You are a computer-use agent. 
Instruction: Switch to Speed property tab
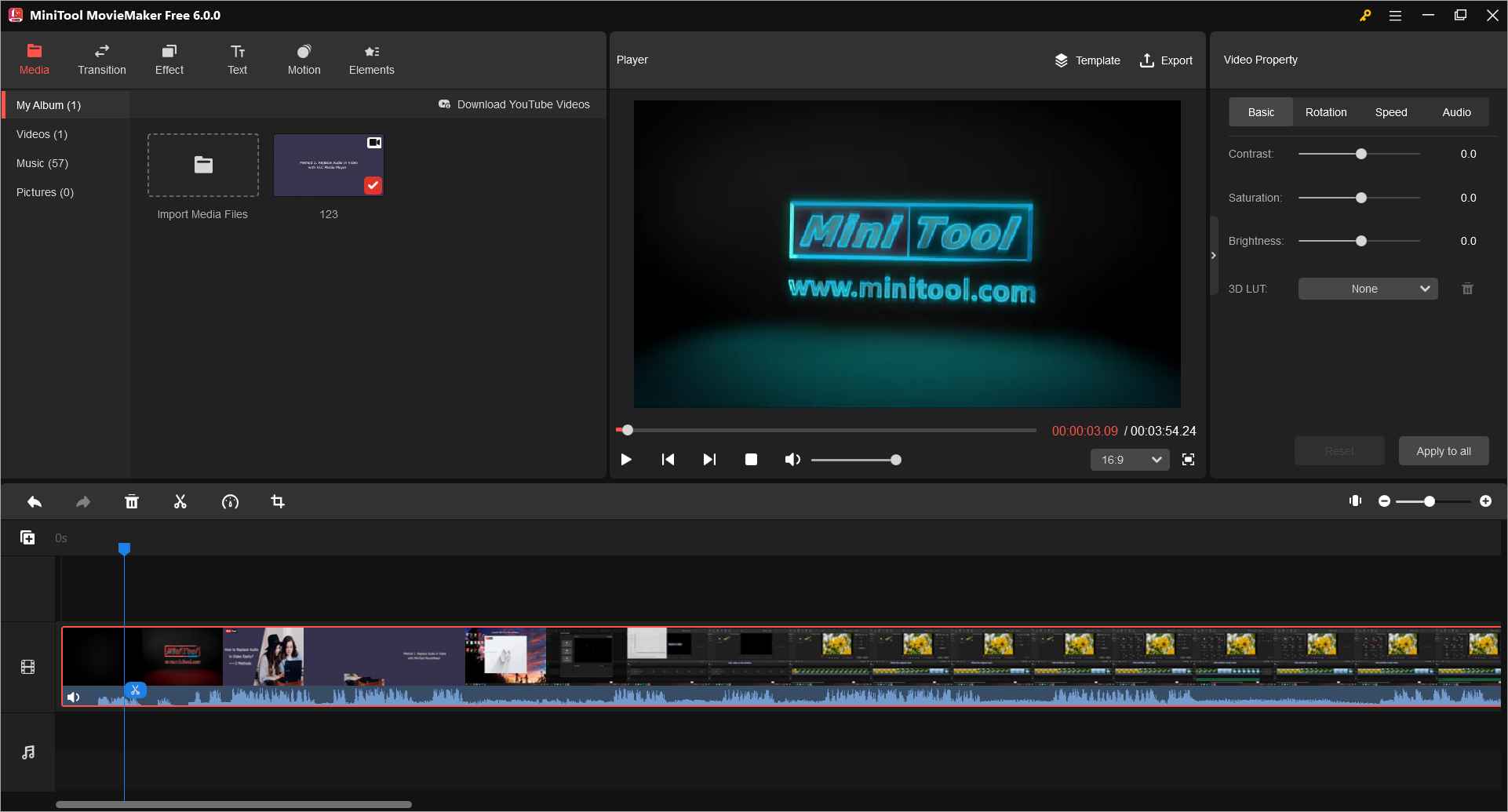pyautogui.click(x=1391, y=112)
